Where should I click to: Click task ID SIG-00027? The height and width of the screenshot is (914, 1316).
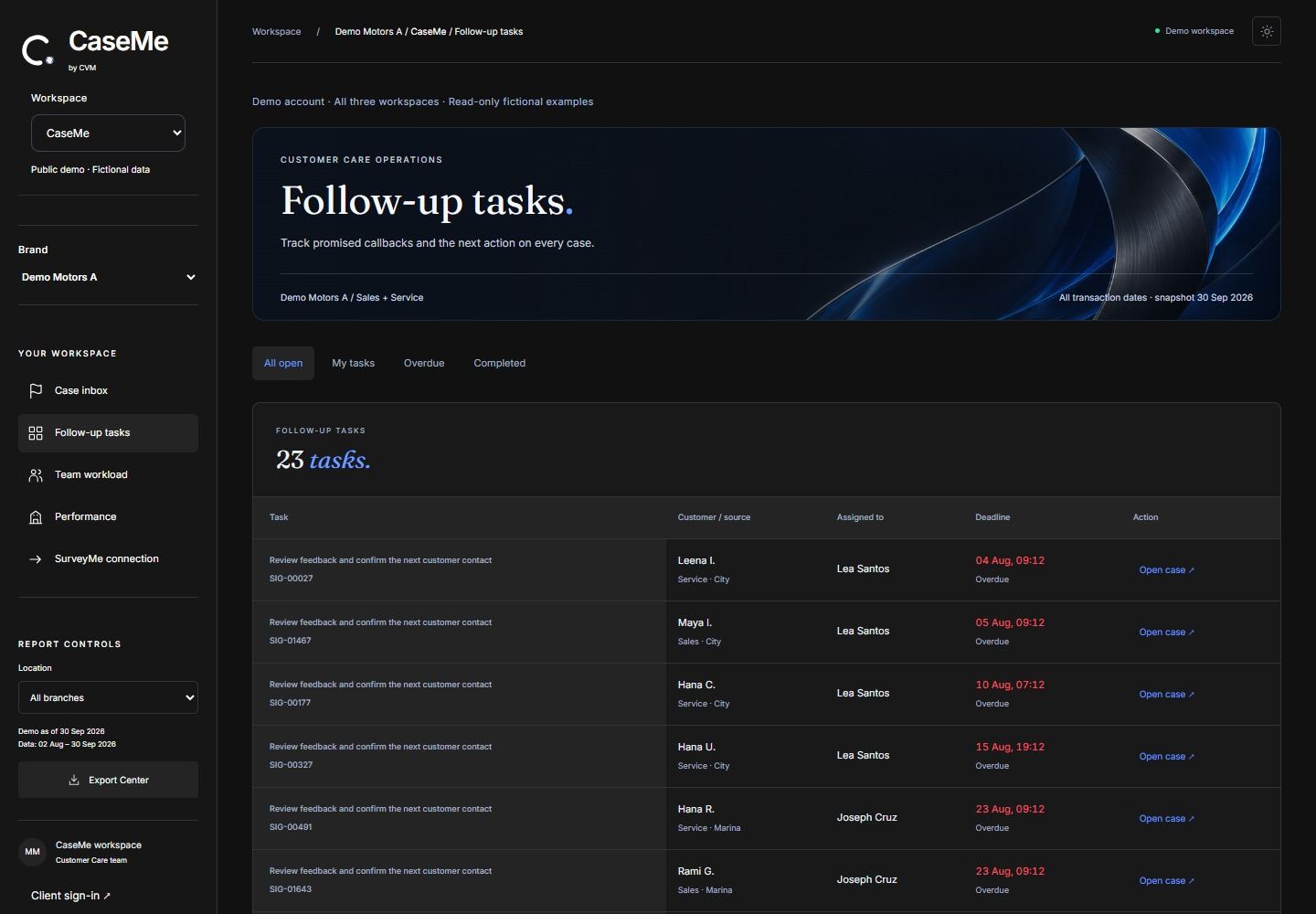pyautogui.click(x=292, y=579)
